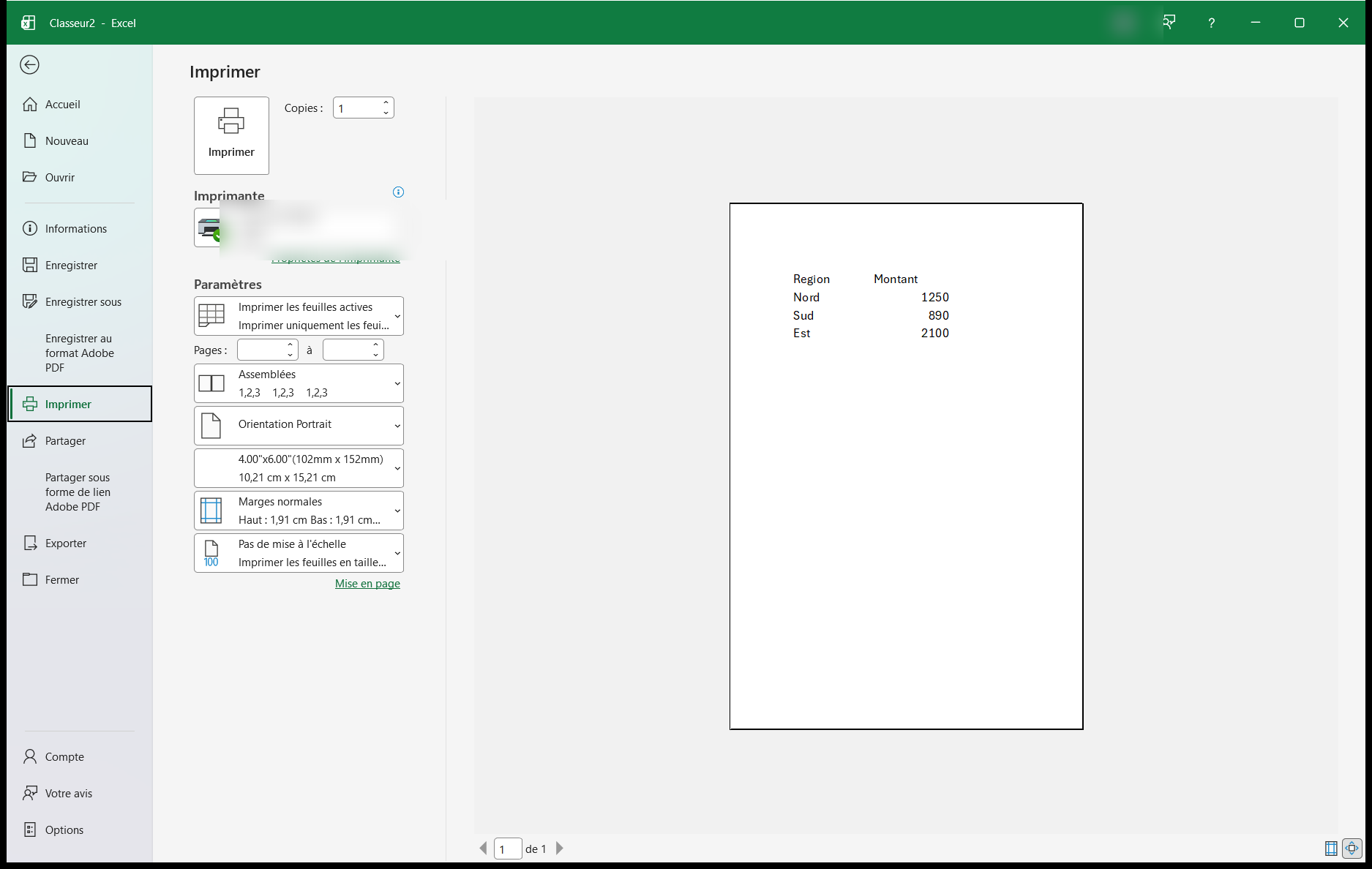Expand the Marges normales dropdown
The image size is (1372, 869).
point(299,511)
